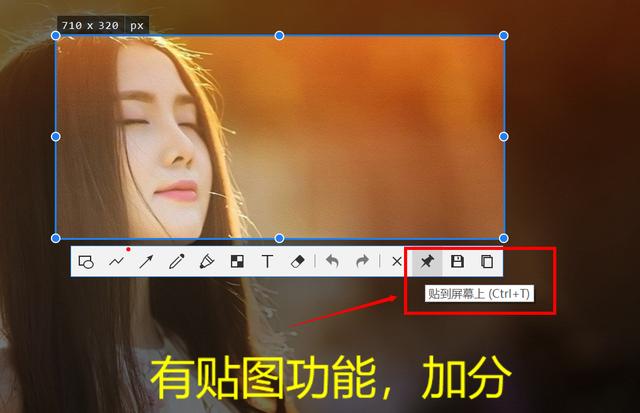This screenshot has height=413, width=640.
Task: Click the right-middle selection handle
Action: (x=504, y=137)
